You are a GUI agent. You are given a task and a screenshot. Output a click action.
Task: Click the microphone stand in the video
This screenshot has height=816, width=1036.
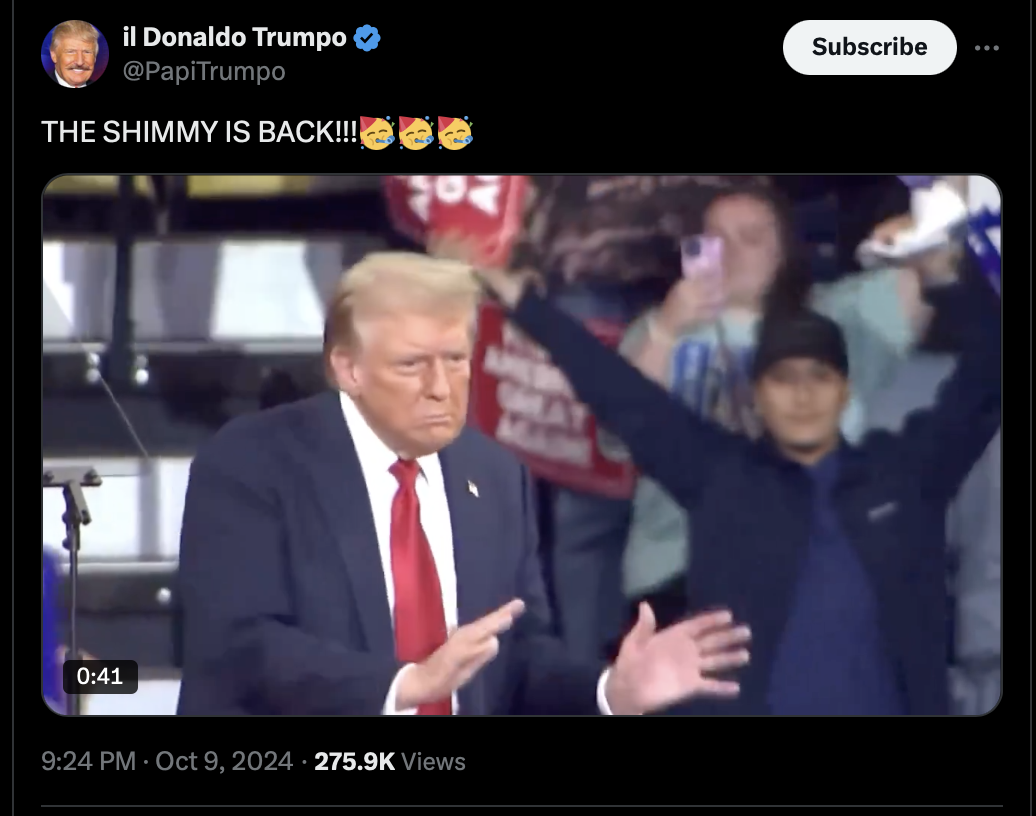tap(71, 581)
